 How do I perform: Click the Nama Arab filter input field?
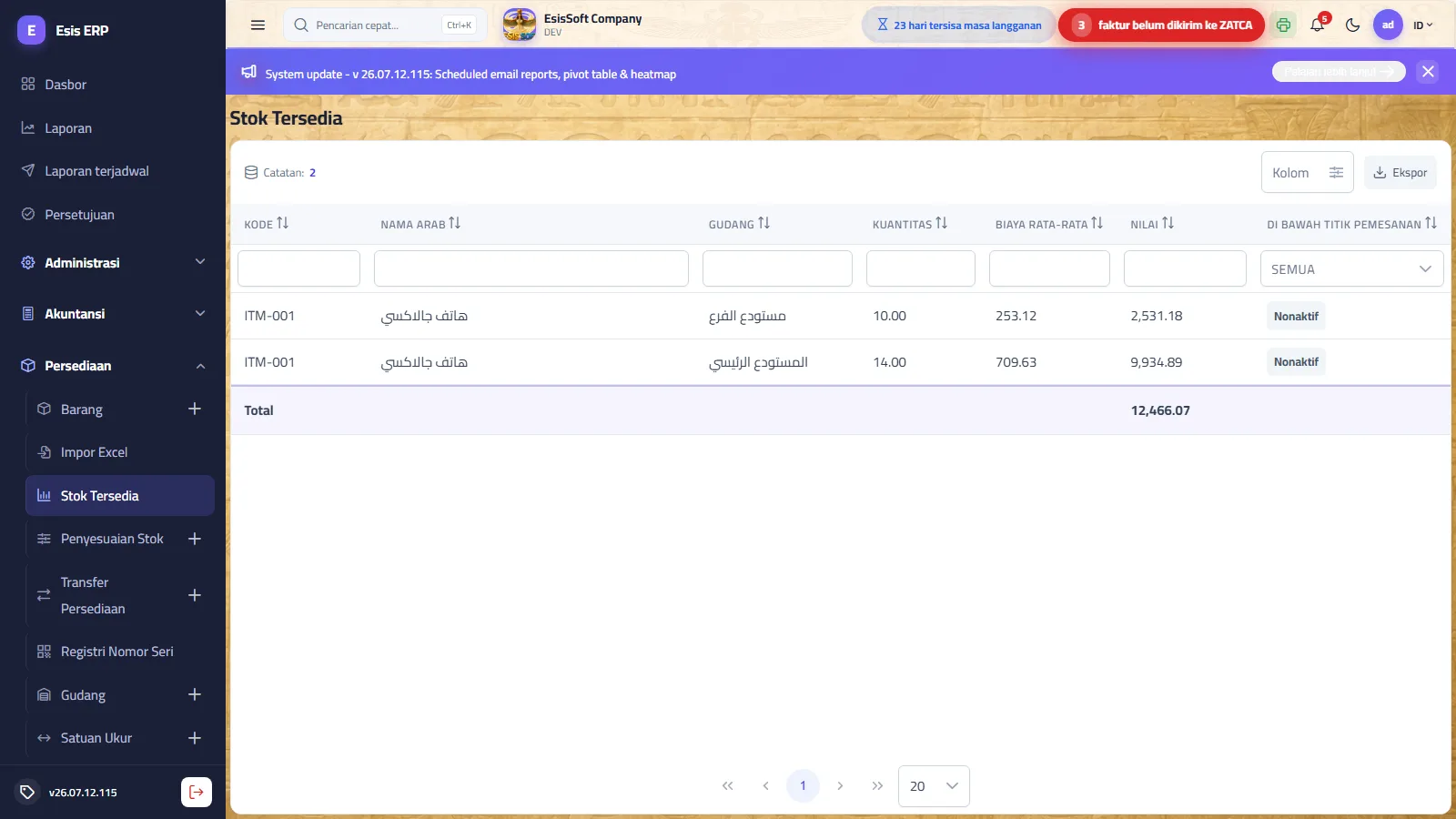pyautogui.click(x=531, y=268)
